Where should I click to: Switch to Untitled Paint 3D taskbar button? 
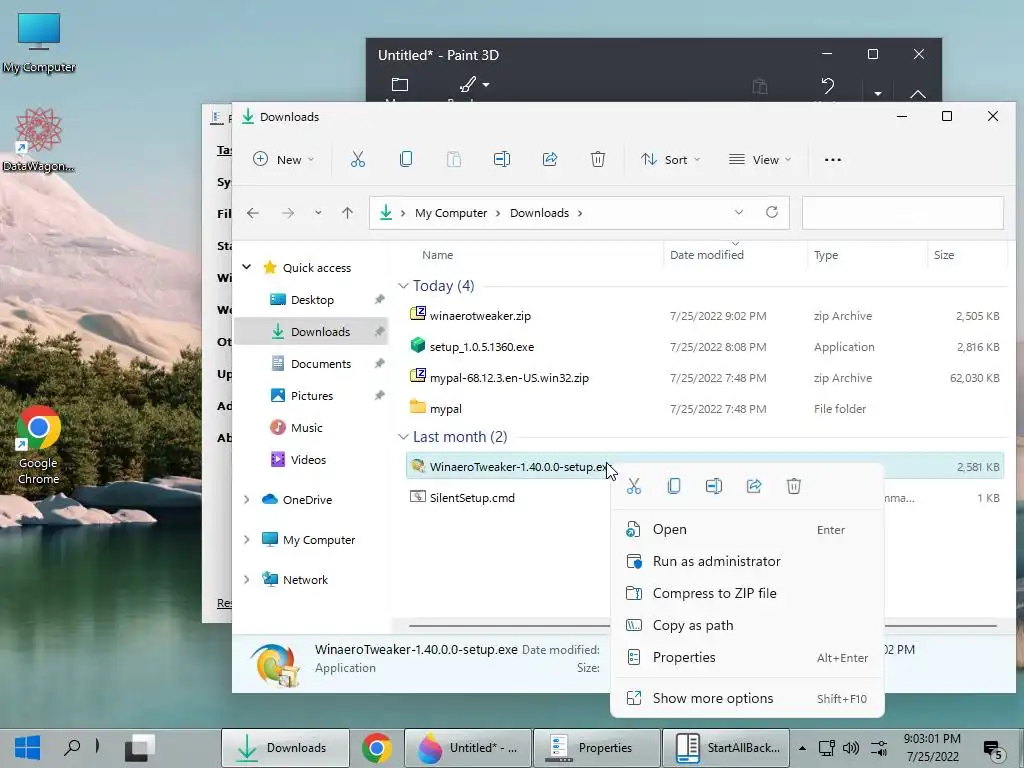click(466, 748)
